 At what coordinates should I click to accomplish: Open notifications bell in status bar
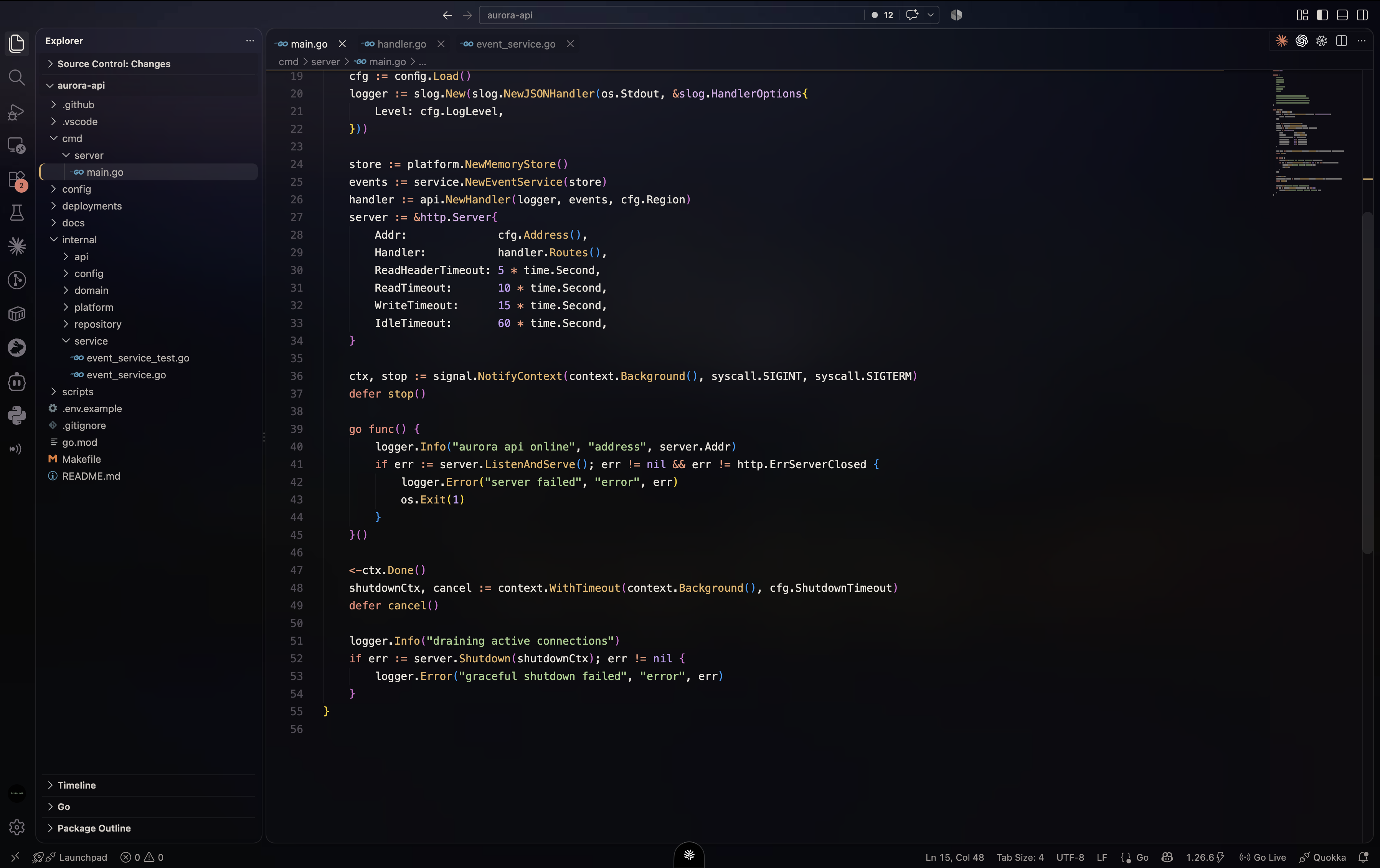pyautogui.click(x=1363, y=857)
